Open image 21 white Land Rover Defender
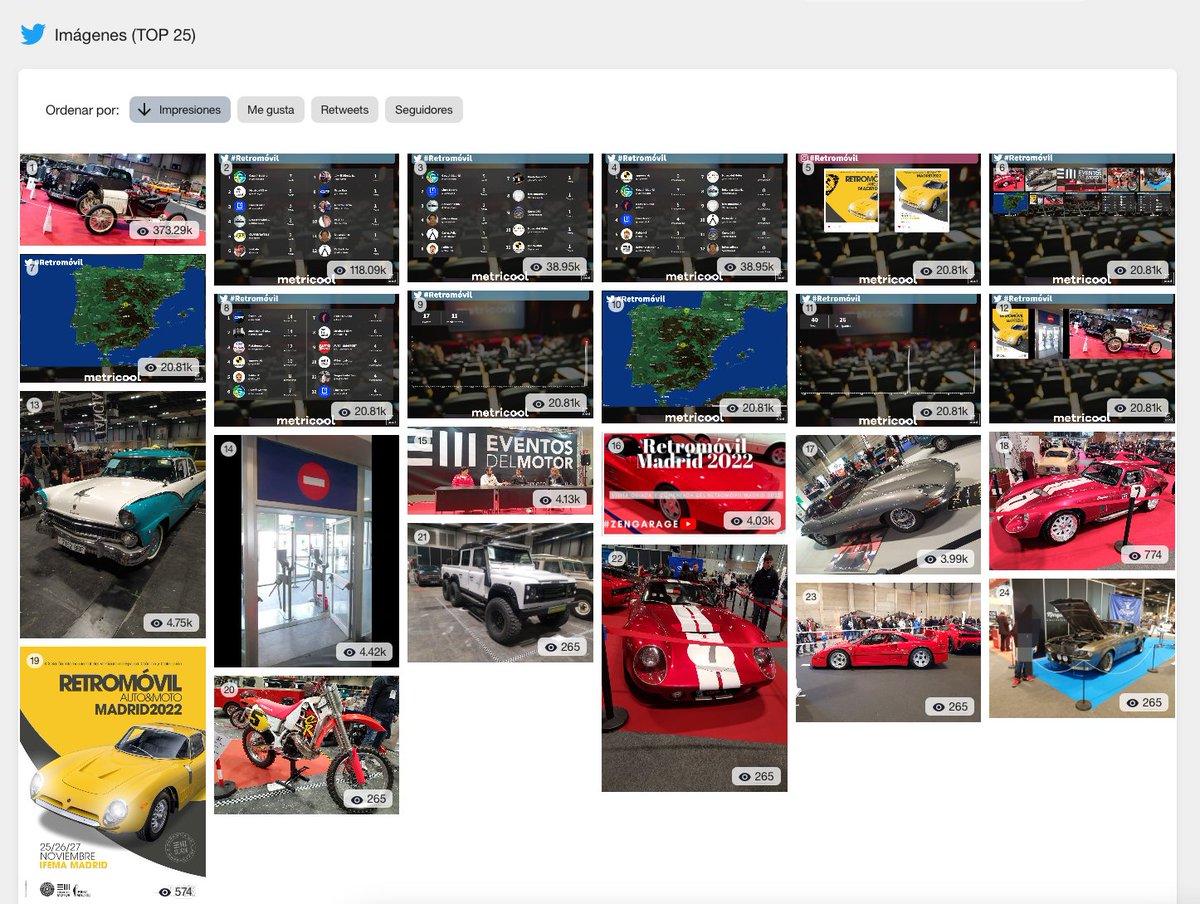Image resolution: width=1200 pixels, height=904 pixels. coord(500,592)
